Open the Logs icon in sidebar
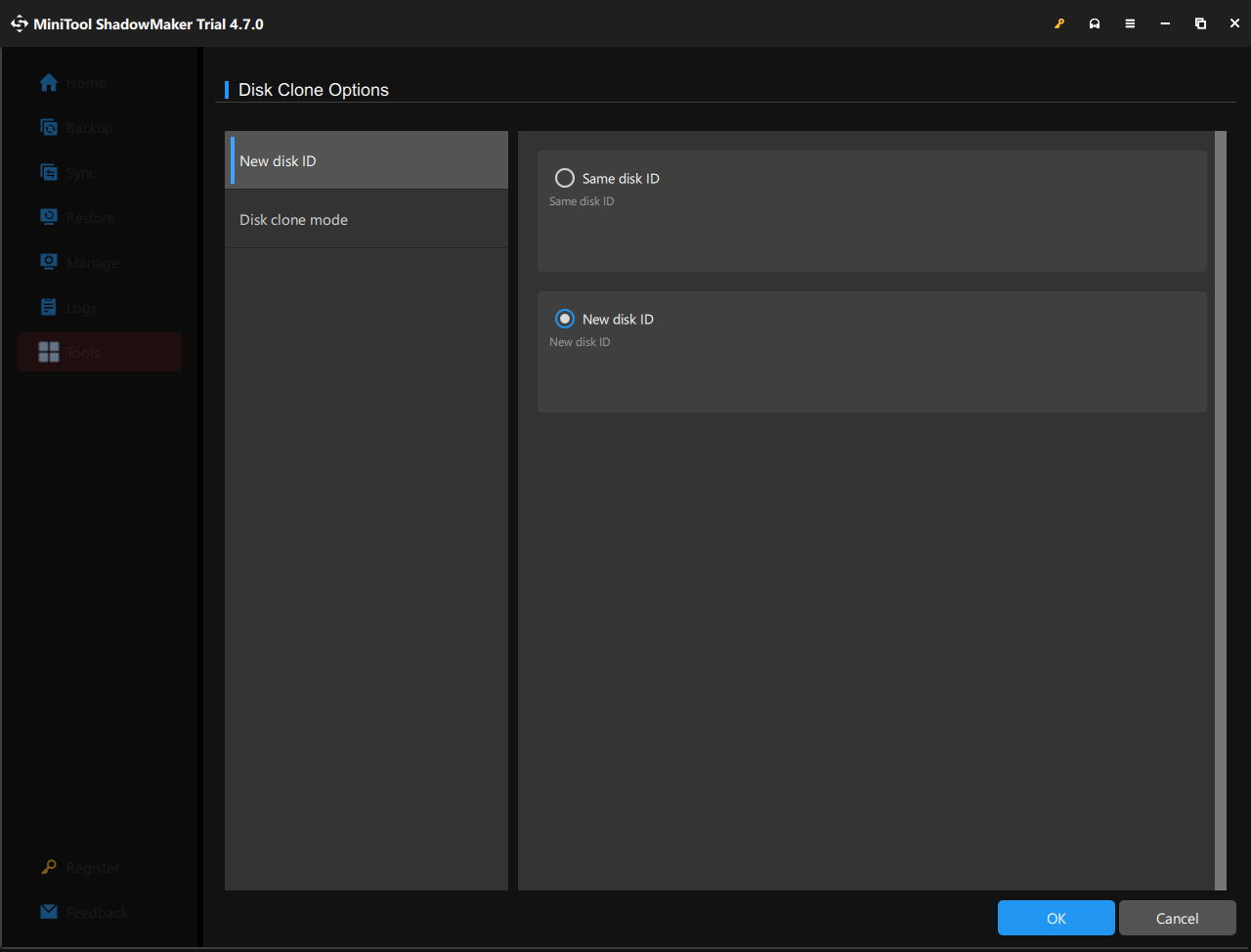 click(49, 307)
